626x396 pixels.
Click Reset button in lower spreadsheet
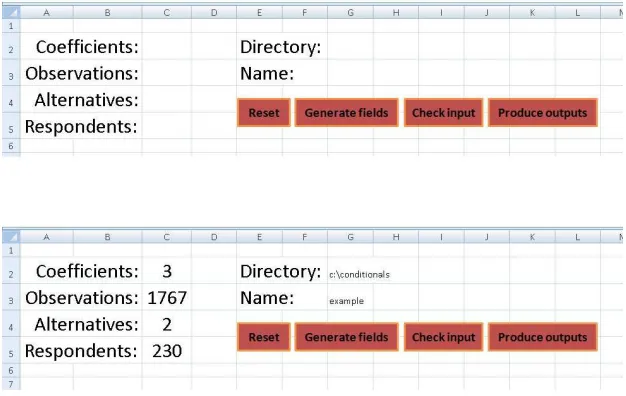(264, 337)
